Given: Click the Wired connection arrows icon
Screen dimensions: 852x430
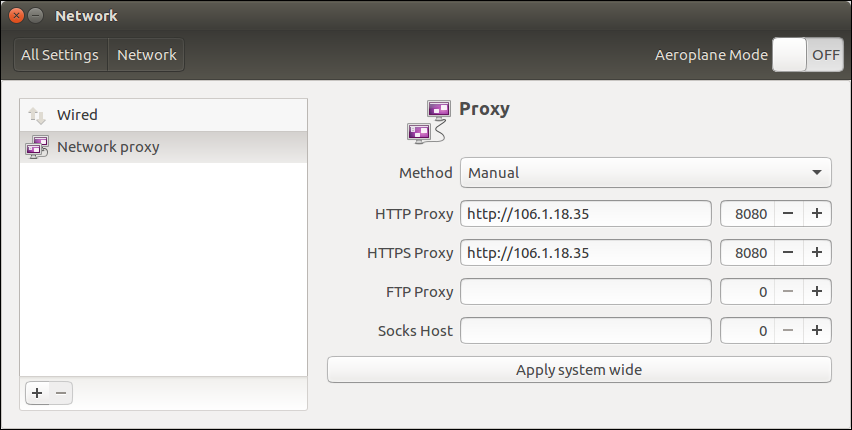Looking at the screenshot, I should [37, 115].
